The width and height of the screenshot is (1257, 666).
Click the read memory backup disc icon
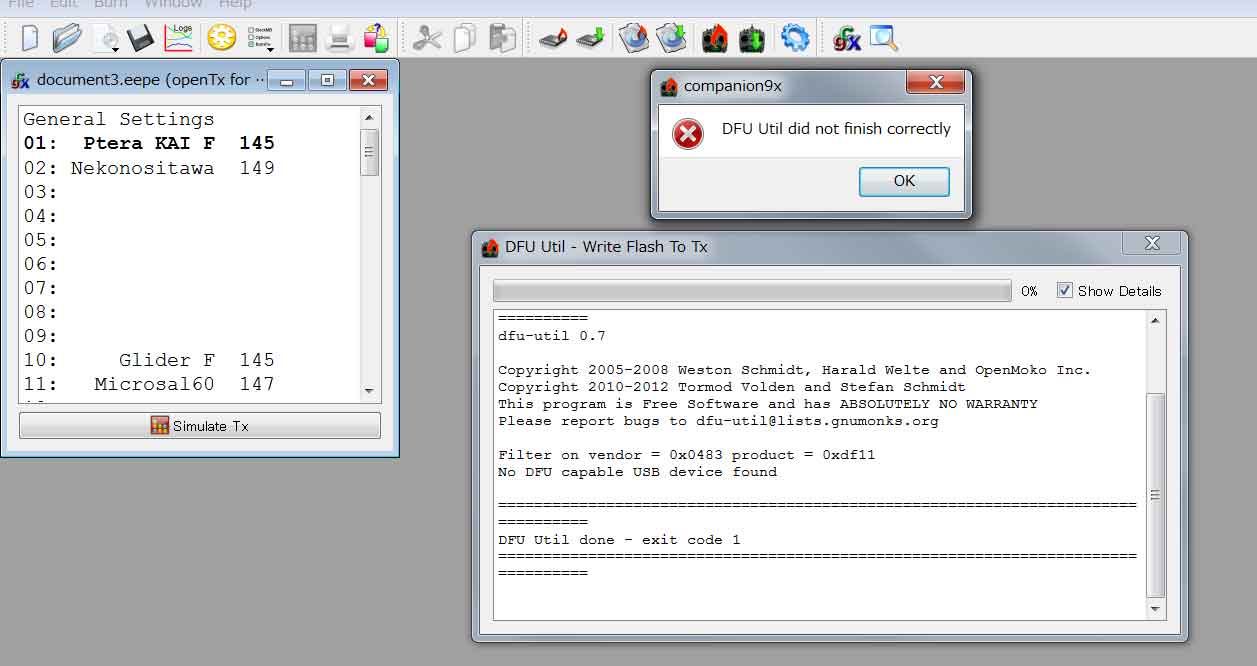click(x=633, y=39)
